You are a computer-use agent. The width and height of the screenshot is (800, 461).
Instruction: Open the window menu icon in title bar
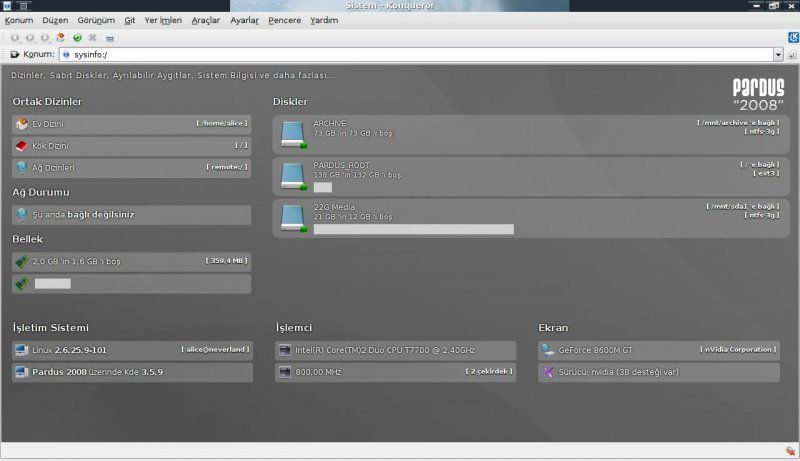(7, 6)
